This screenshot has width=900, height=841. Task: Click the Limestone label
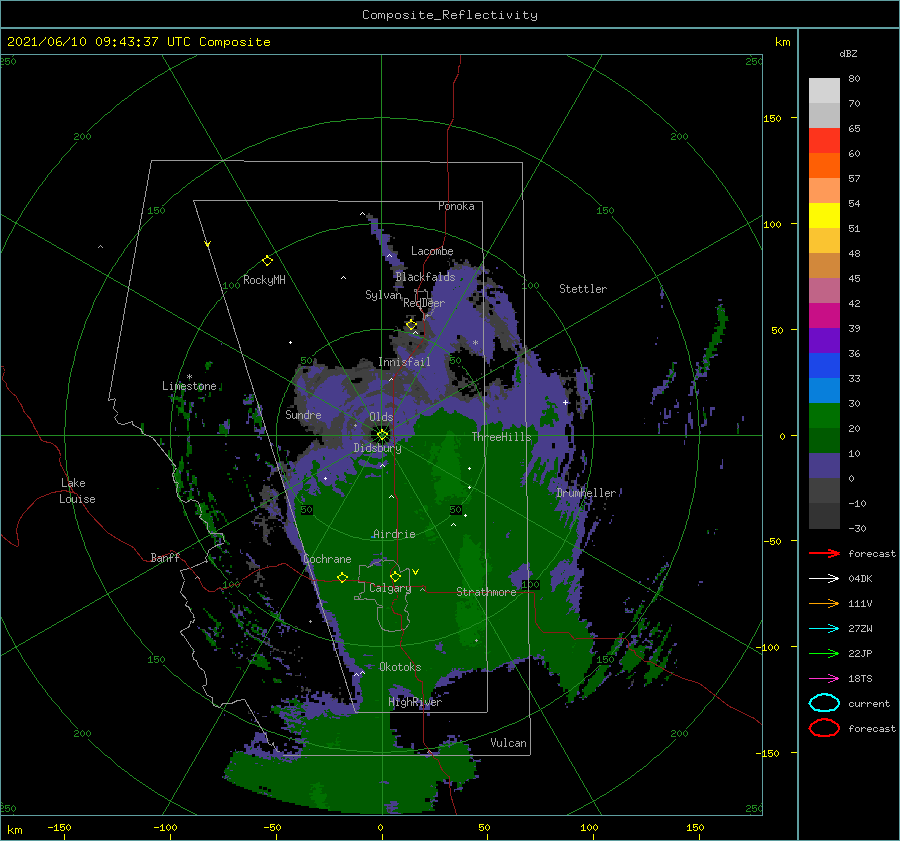pos(189,386)
